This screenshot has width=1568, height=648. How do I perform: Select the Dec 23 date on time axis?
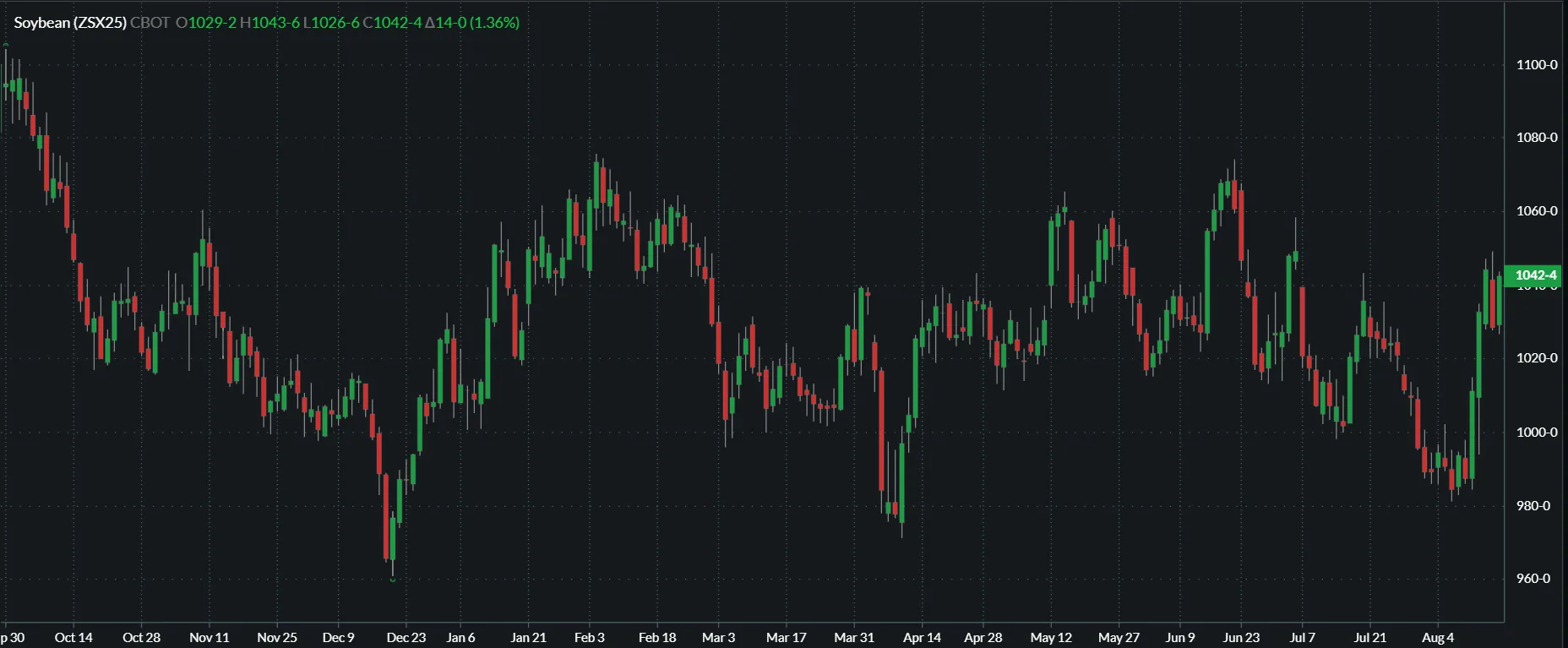click(x=406, y=638)
